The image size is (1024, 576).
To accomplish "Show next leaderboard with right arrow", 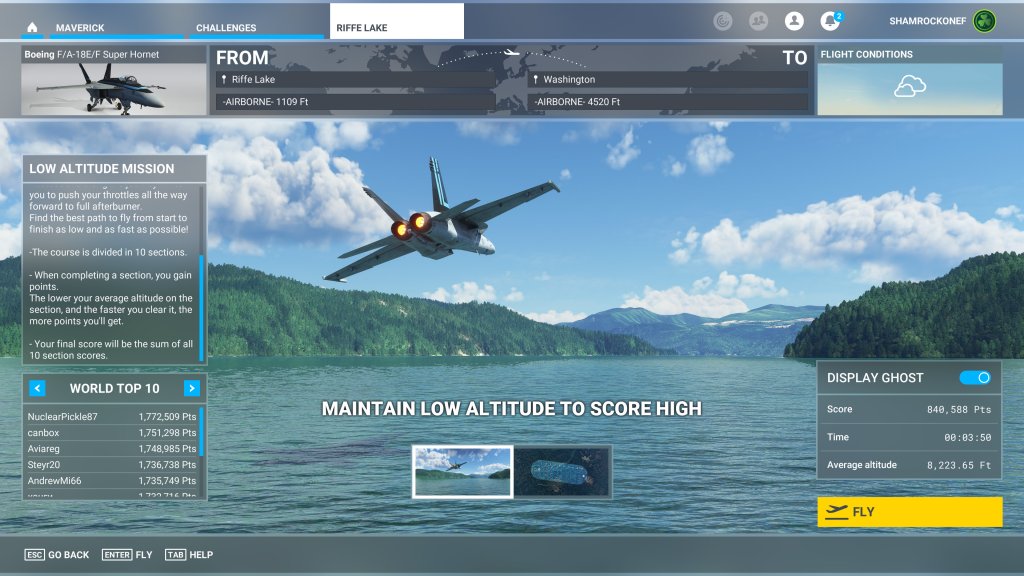I will 192,388.
